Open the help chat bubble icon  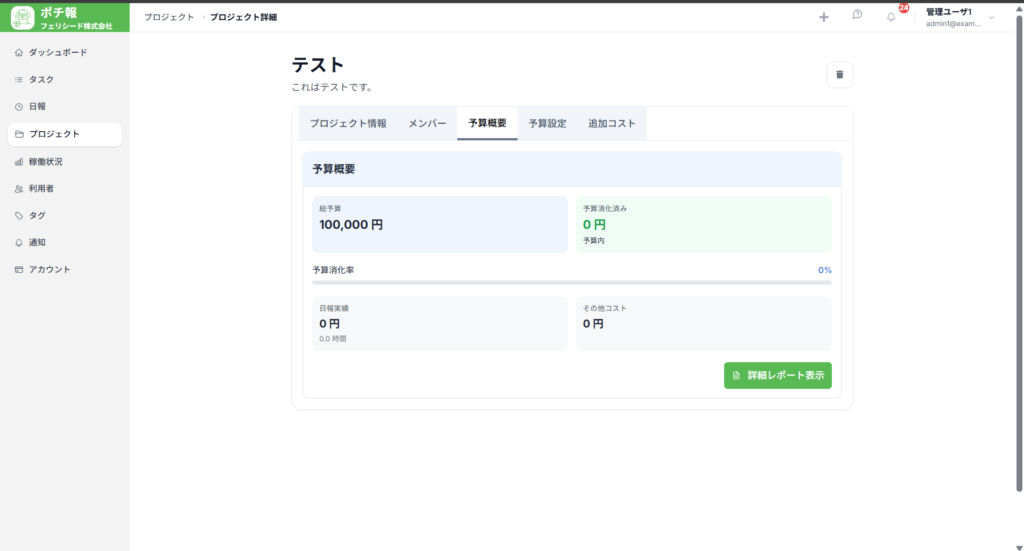(x=857, y=16)
